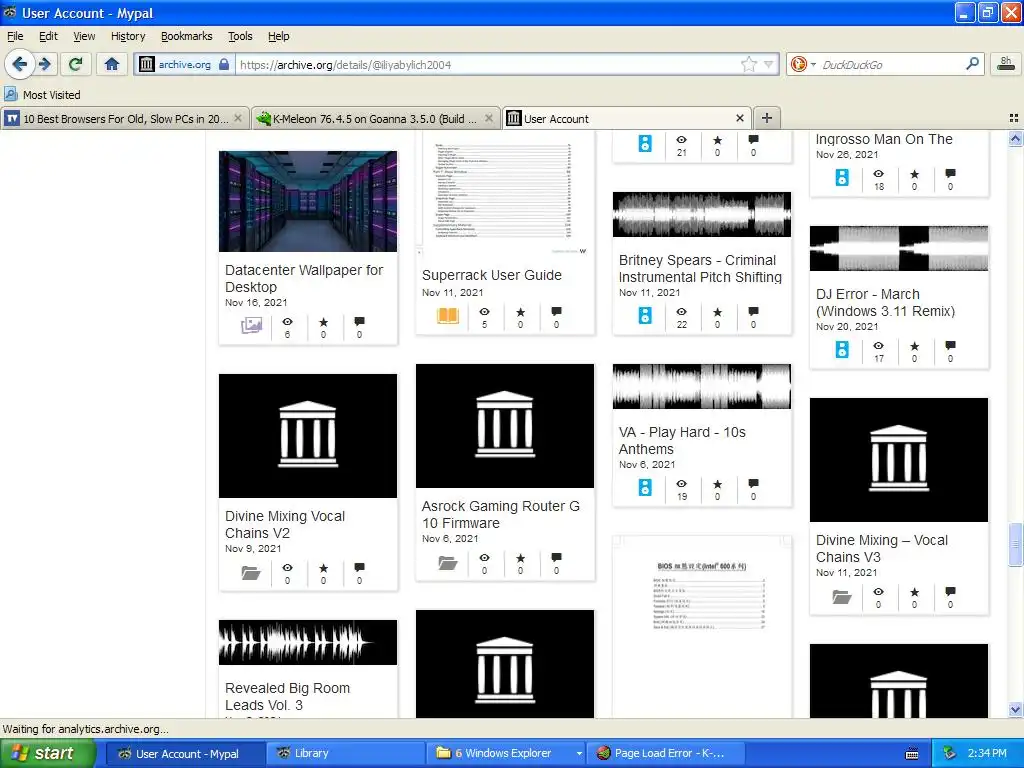Click the Datacenter server room thumbnail
The height and width of the screenshot is (768, 1024).
[x=308, y=201]
